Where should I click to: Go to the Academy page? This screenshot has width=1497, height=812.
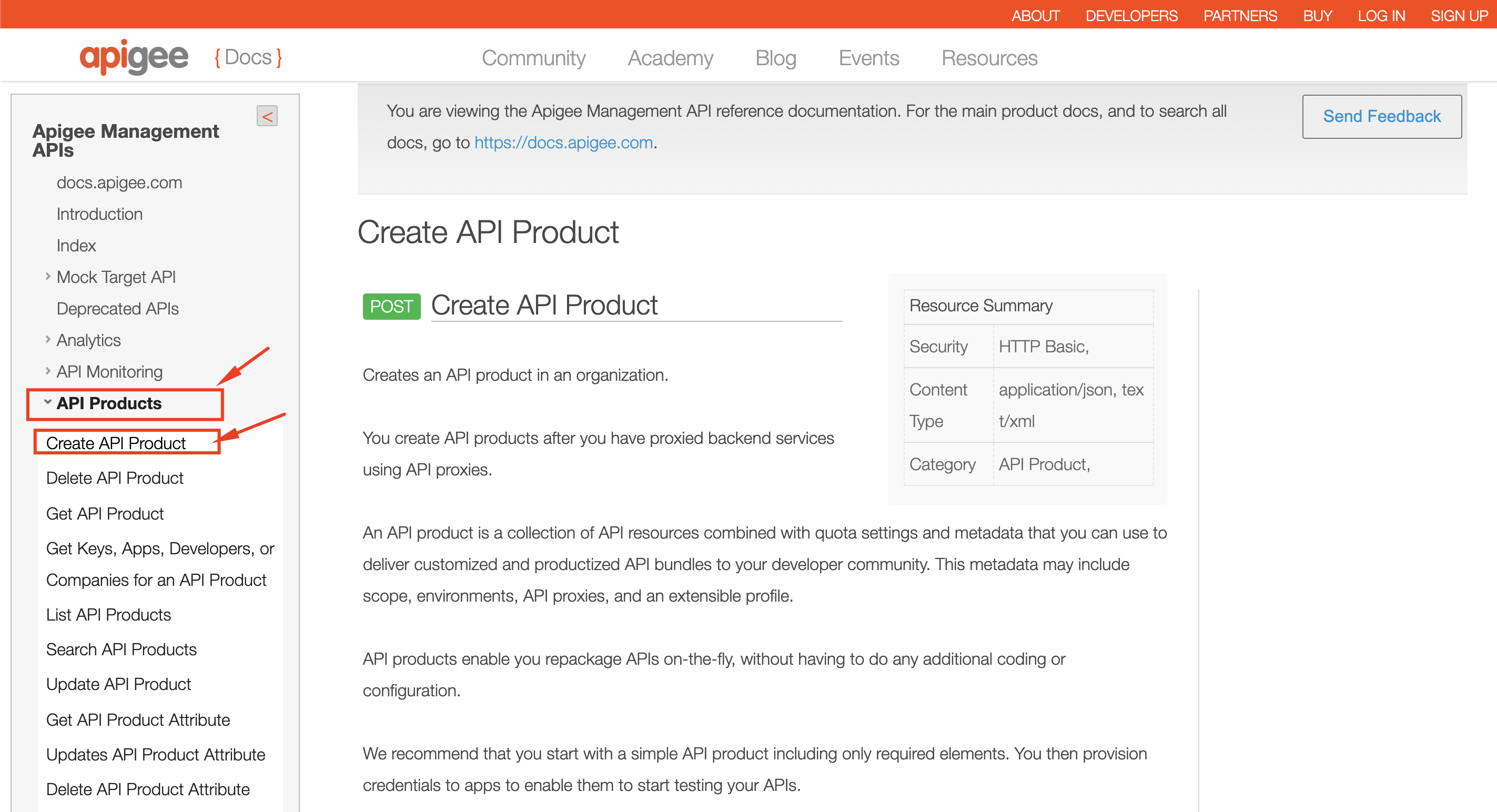(670, 58)
